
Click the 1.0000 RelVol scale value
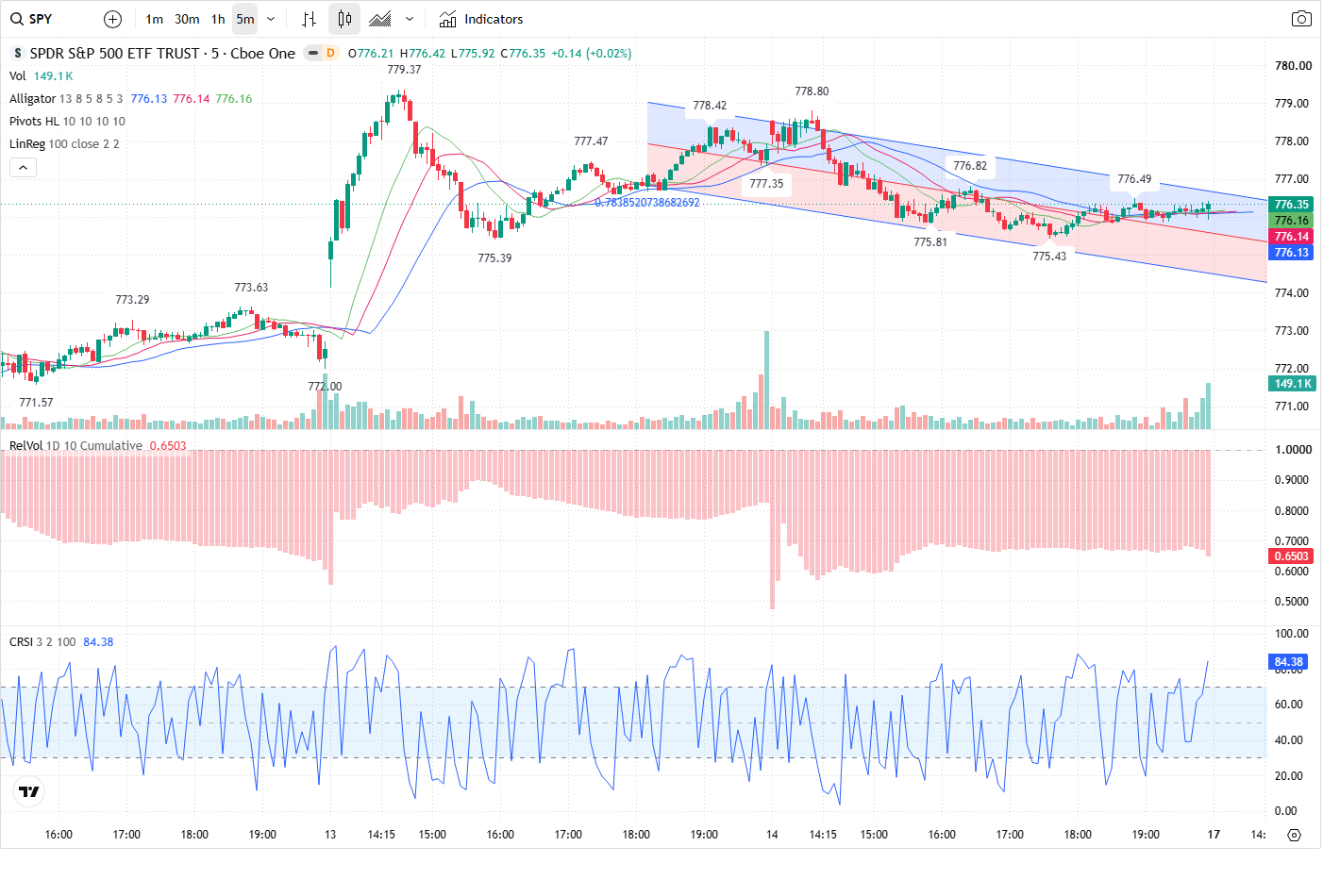tap(1293, 450)
